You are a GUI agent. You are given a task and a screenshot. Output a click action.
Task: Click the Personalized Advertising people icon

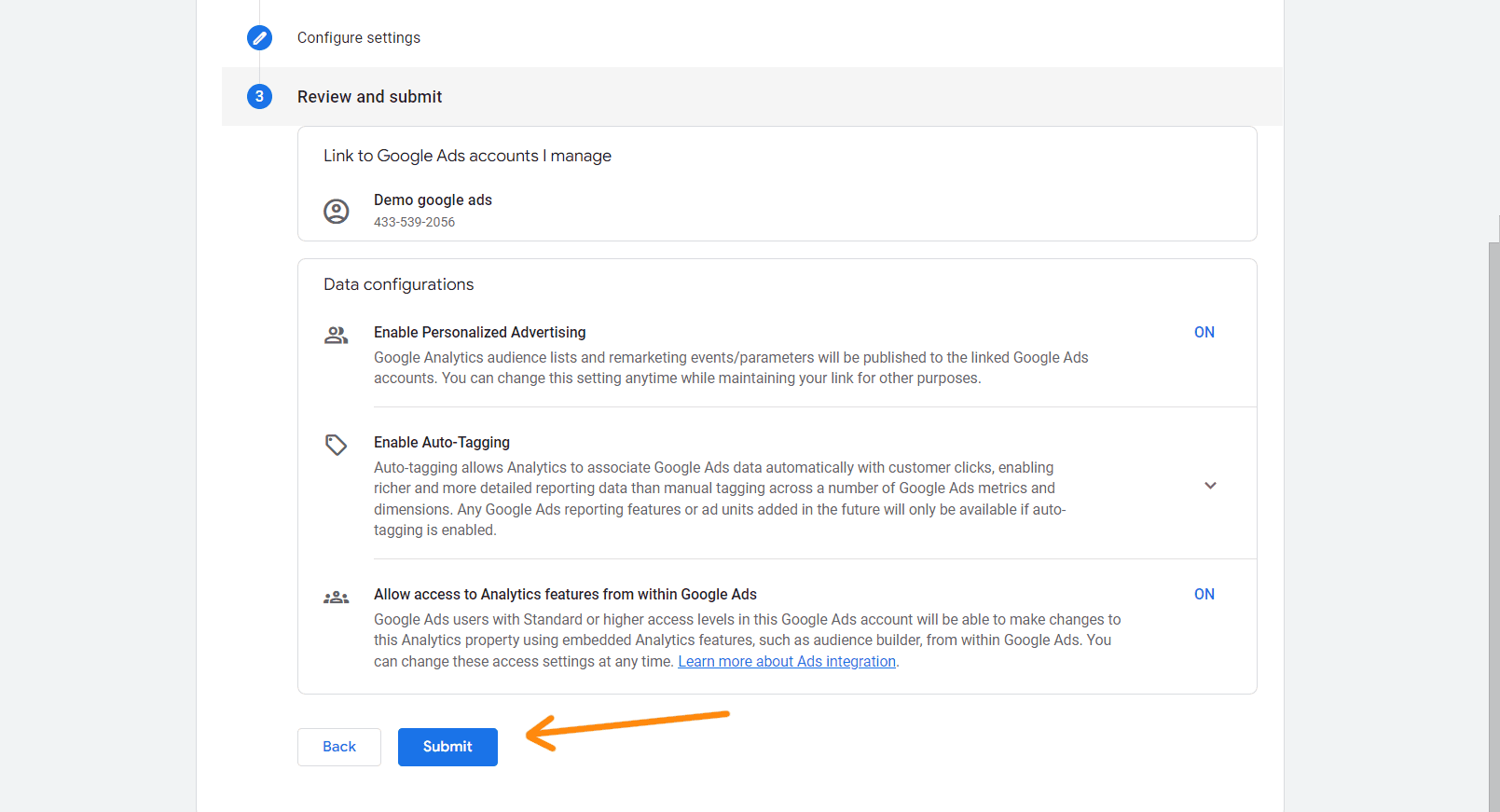337,335
